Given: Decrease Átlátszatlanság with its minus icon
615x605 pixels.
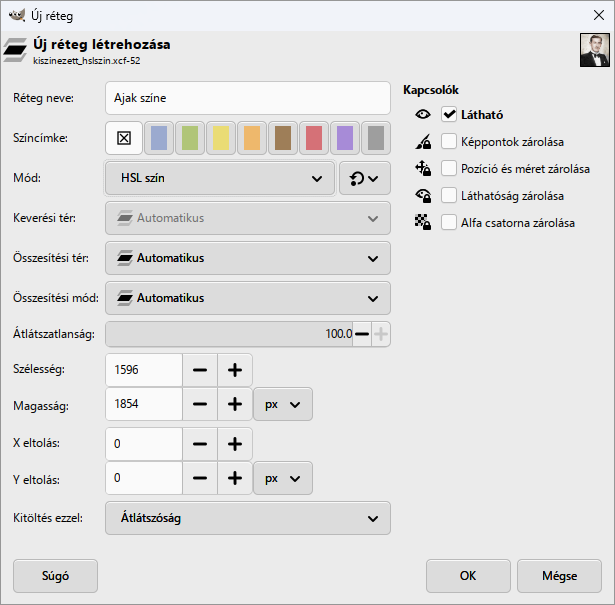Looking at the screenshot, I should [362, 334].
